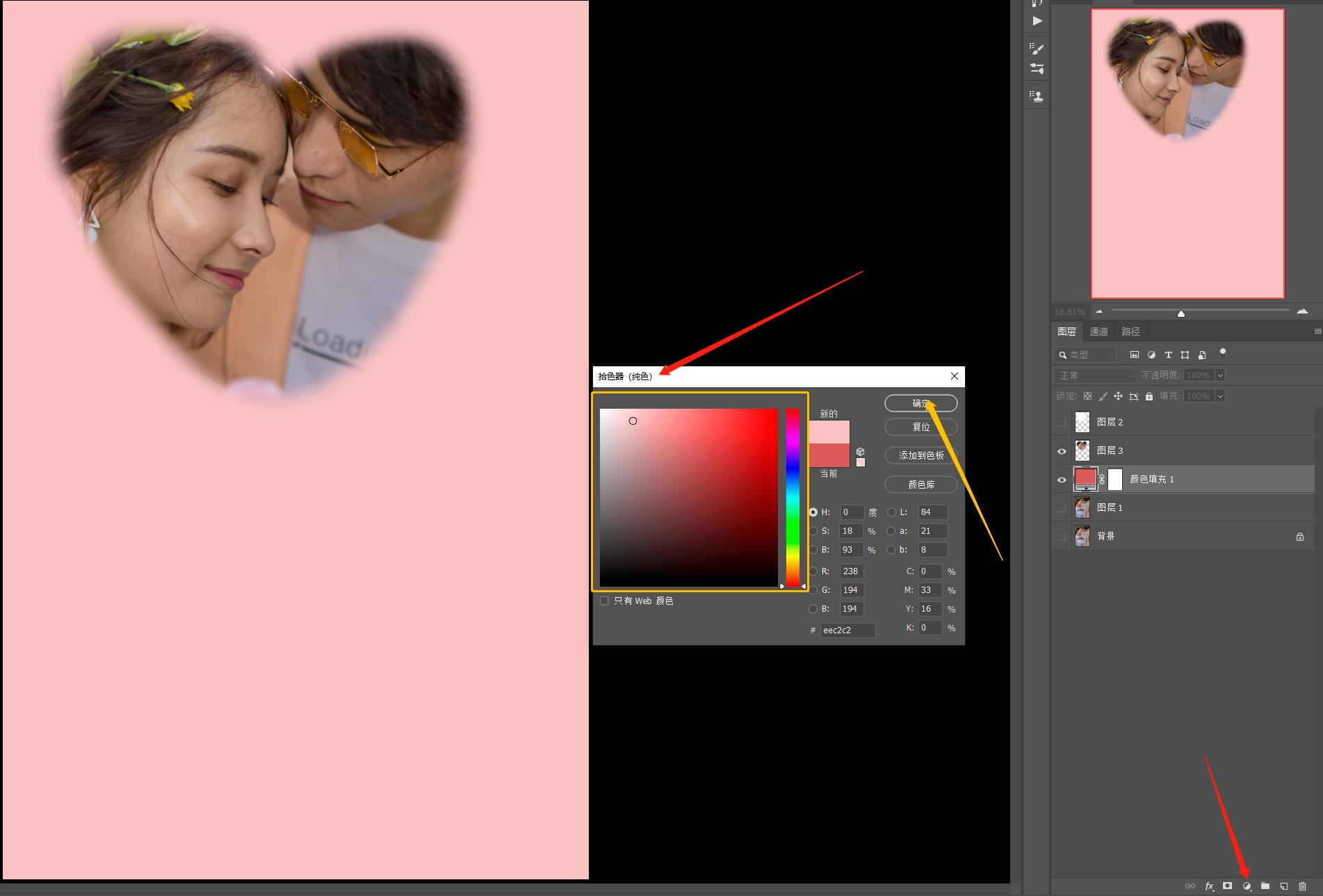
Task: Enable the 只有 Web 颜色 checkbox
Action: (604, 601)
